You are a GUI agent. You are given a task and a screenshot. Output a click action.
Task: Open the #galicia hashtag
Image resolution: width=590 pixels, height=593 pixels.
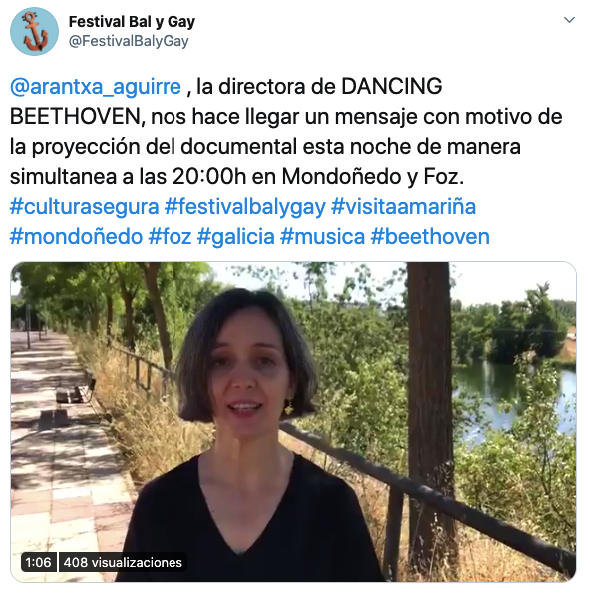(236, 236)
